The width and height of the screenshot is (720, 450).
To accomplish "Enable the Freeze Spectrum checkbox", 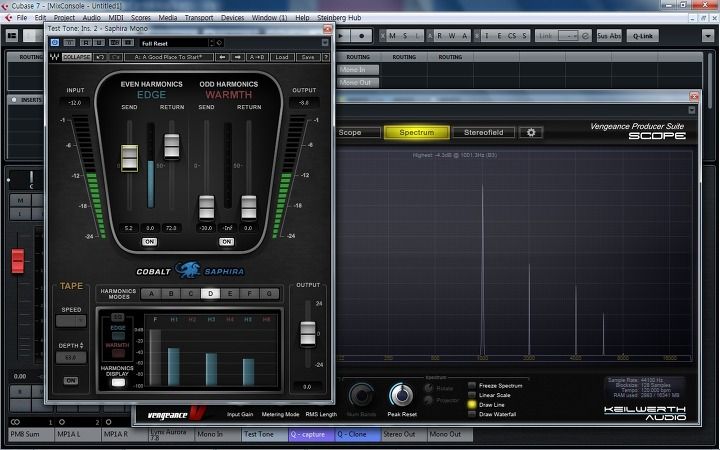I will tap(472, 385).
